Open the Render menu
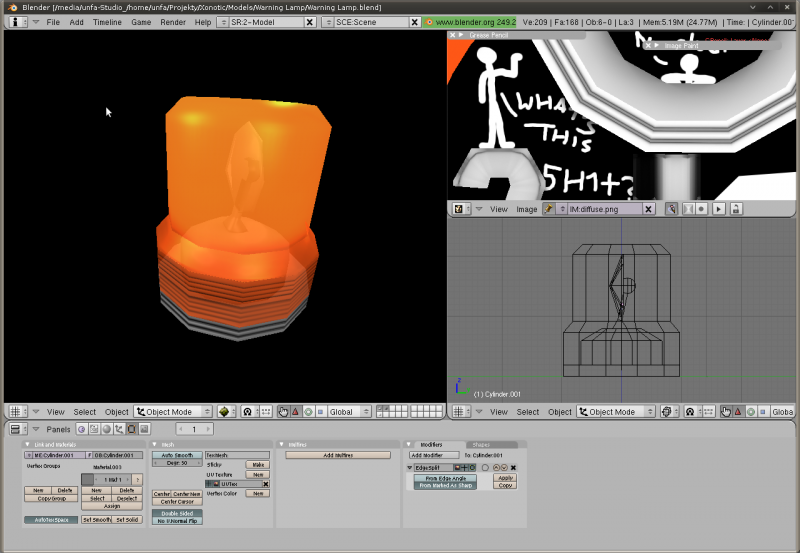 (x=172, y=21)
